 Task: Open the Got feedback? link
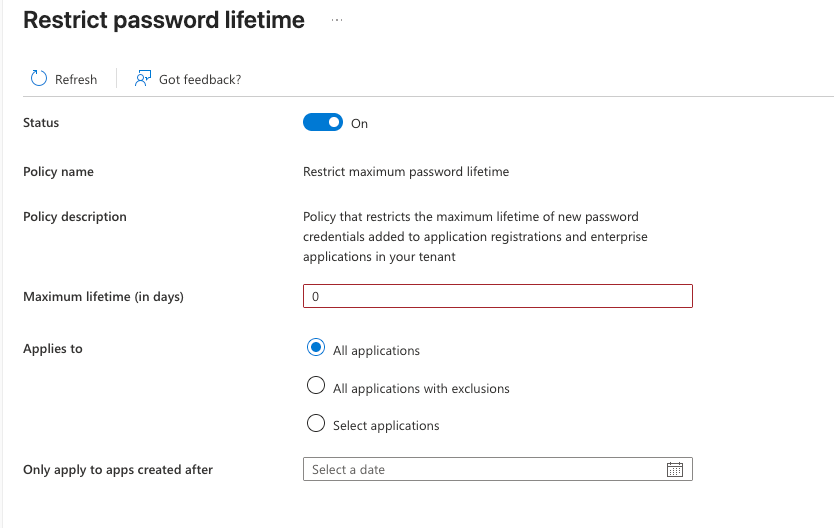tap(200, 80)
